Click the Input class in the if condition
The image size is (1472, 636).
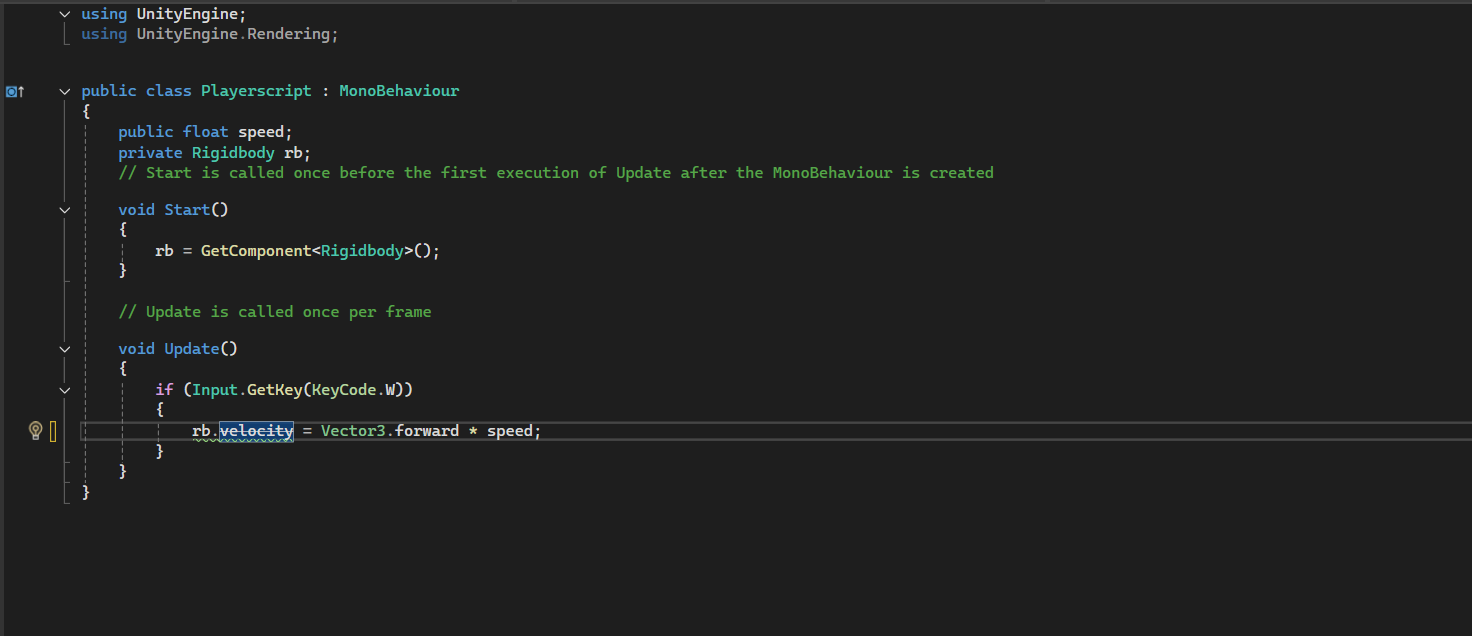[x=215, y=390]
